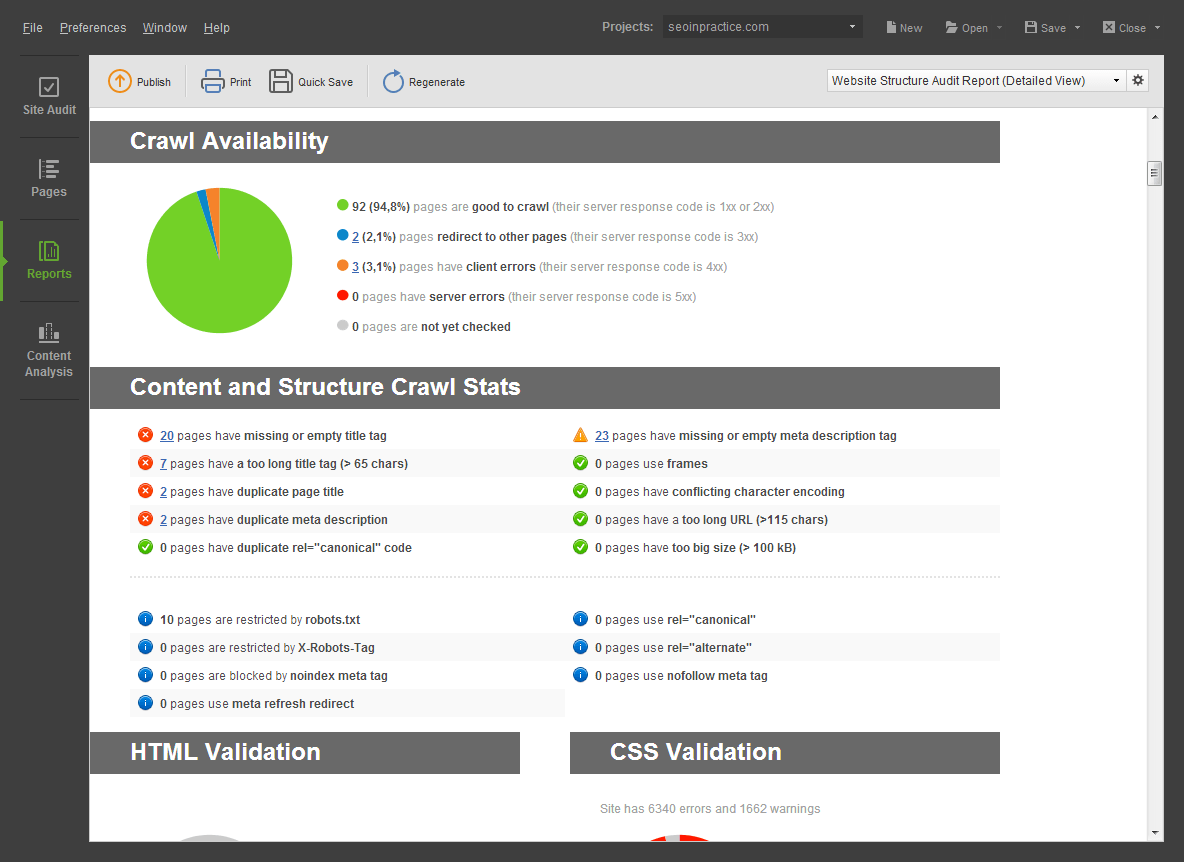This screenshot has height=862, width=1184.
Task: Open the File menu
Action: (33, 28)
